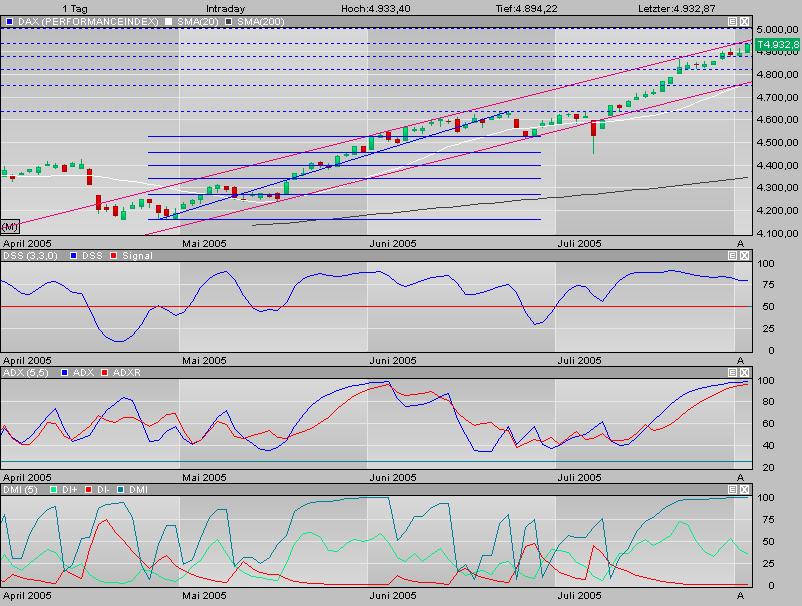Image resolution: width=802 pixels, height=606 pixels.
Task: Click the teal DMI legend swatch
Action: point(121,490)
